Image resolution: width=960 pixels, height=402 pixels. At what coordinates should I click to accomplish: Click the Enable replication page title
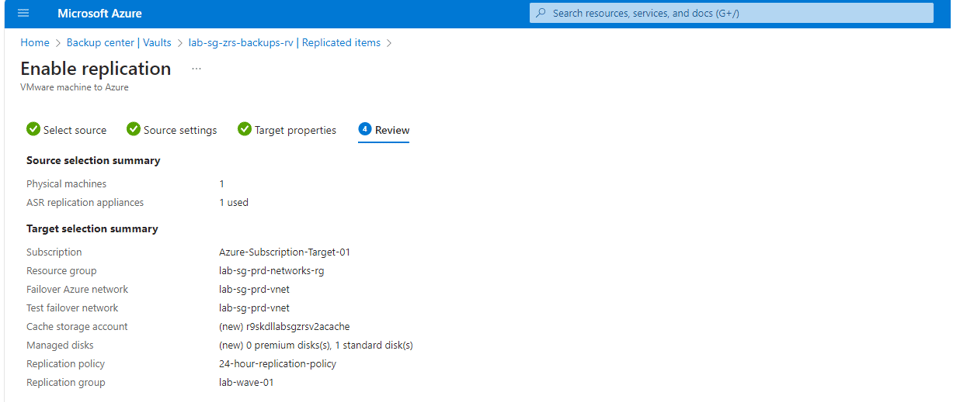coord(96,69)
